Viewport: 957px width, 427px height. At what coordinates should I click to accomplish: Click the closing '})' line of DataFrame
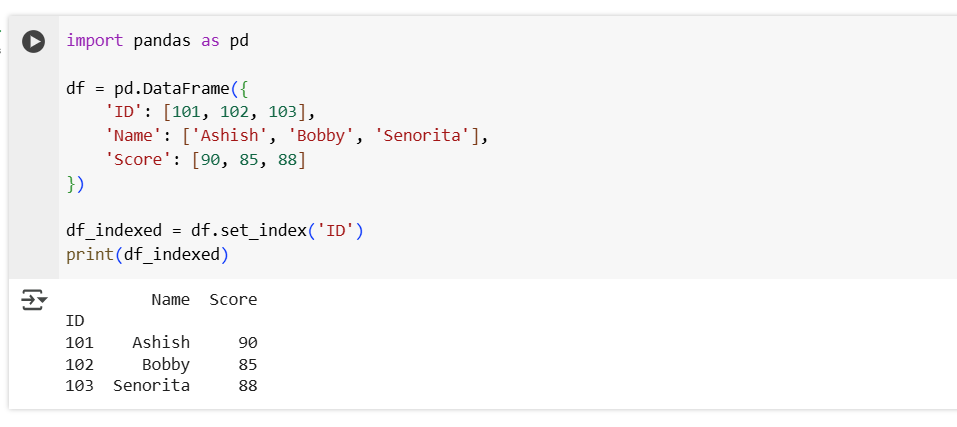tap(75, 183)
